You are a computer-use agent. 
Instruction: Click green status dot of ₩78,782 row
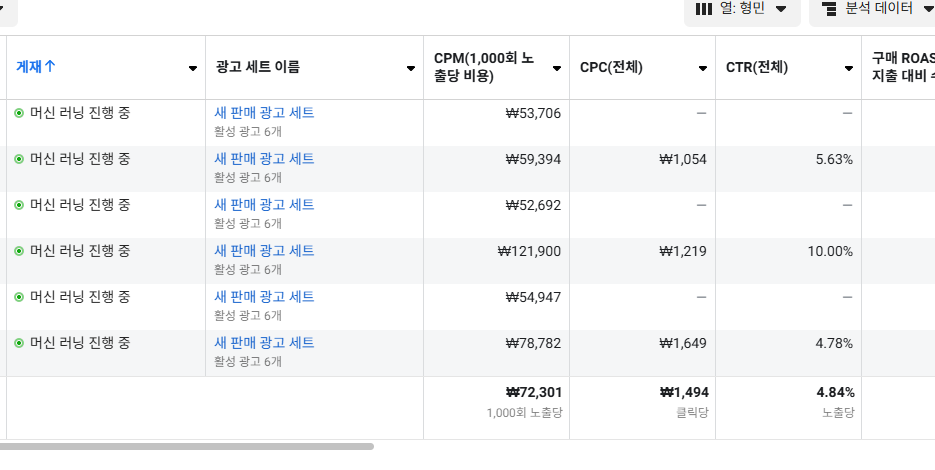click(x=19, y=343)
